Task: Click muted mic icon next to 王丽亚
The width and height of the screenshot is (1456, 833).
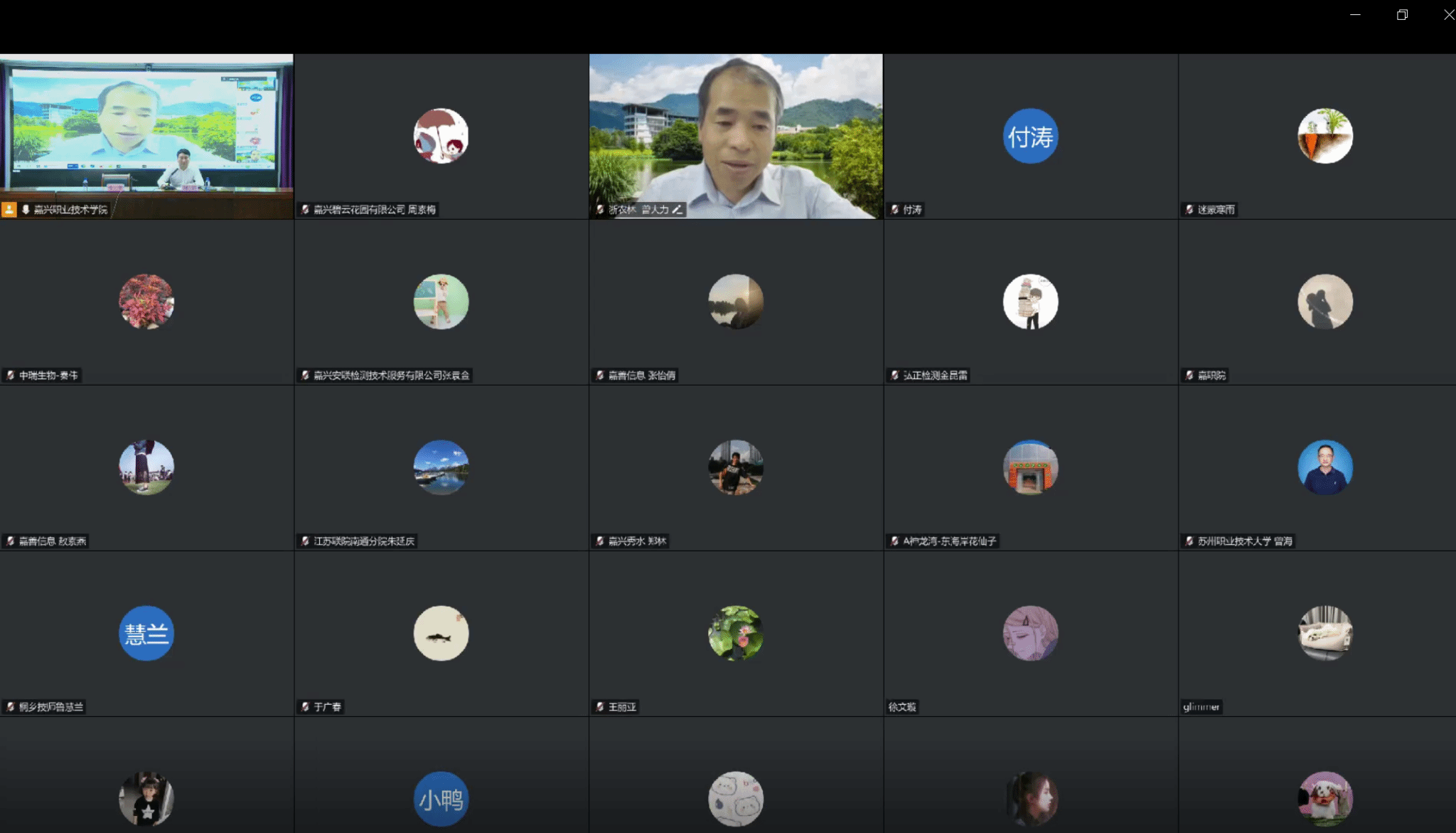Action: point(600,706)
